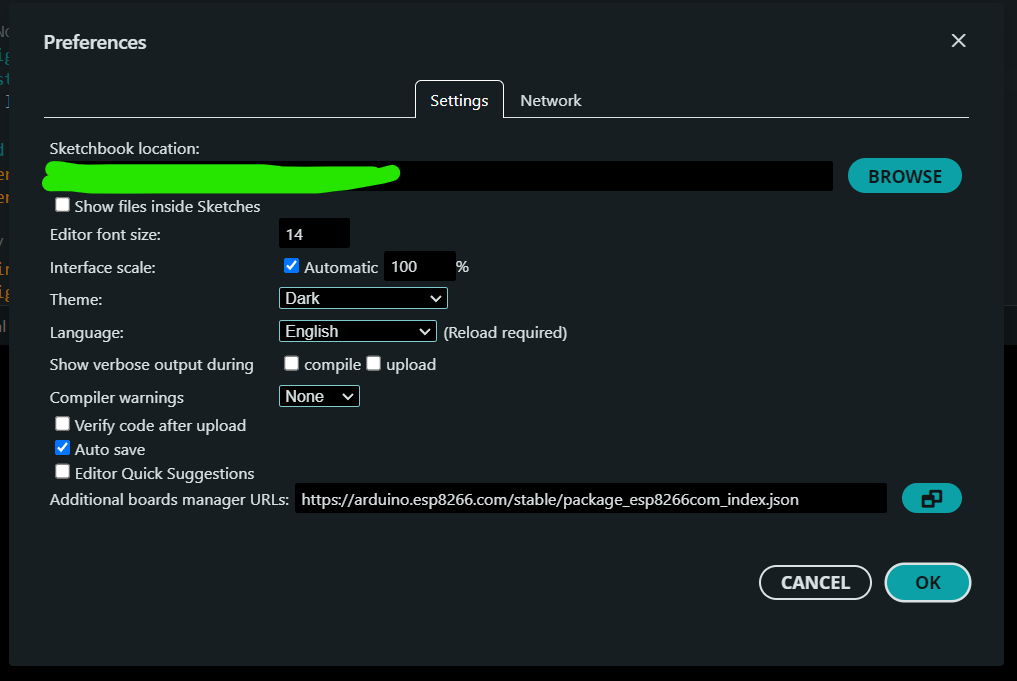Click the Editor font size field
The width and height of the screenshot is (1017, 681).
(315, 233)
